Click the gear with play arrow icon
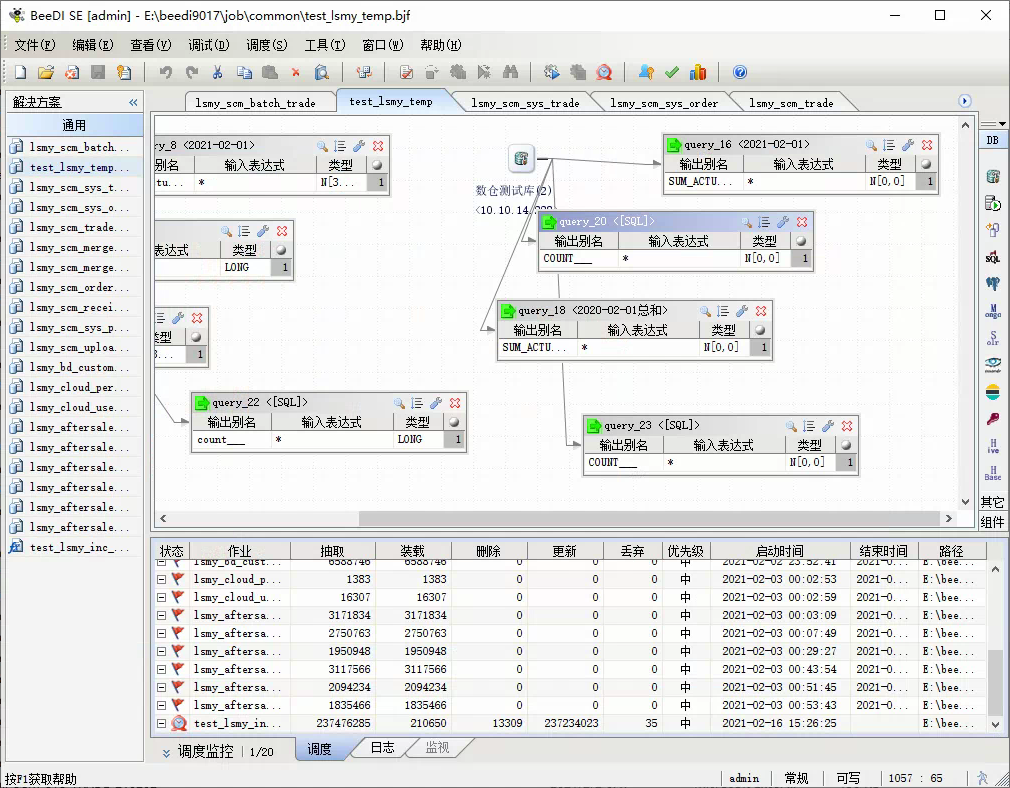The width and height of the screenshot is (1010, 788). coord(551,72)
